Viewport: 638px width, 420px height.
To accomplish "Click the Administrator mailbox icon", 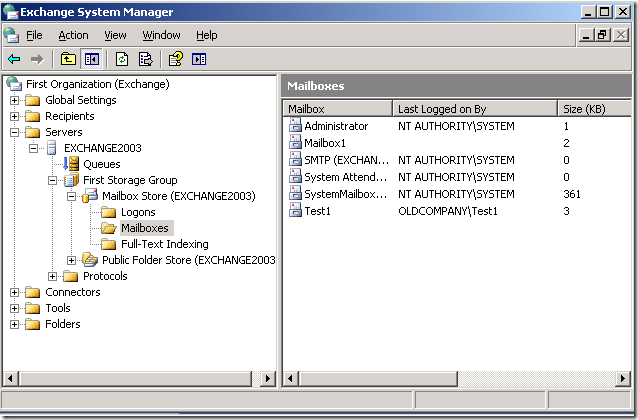I will (295, 126).
